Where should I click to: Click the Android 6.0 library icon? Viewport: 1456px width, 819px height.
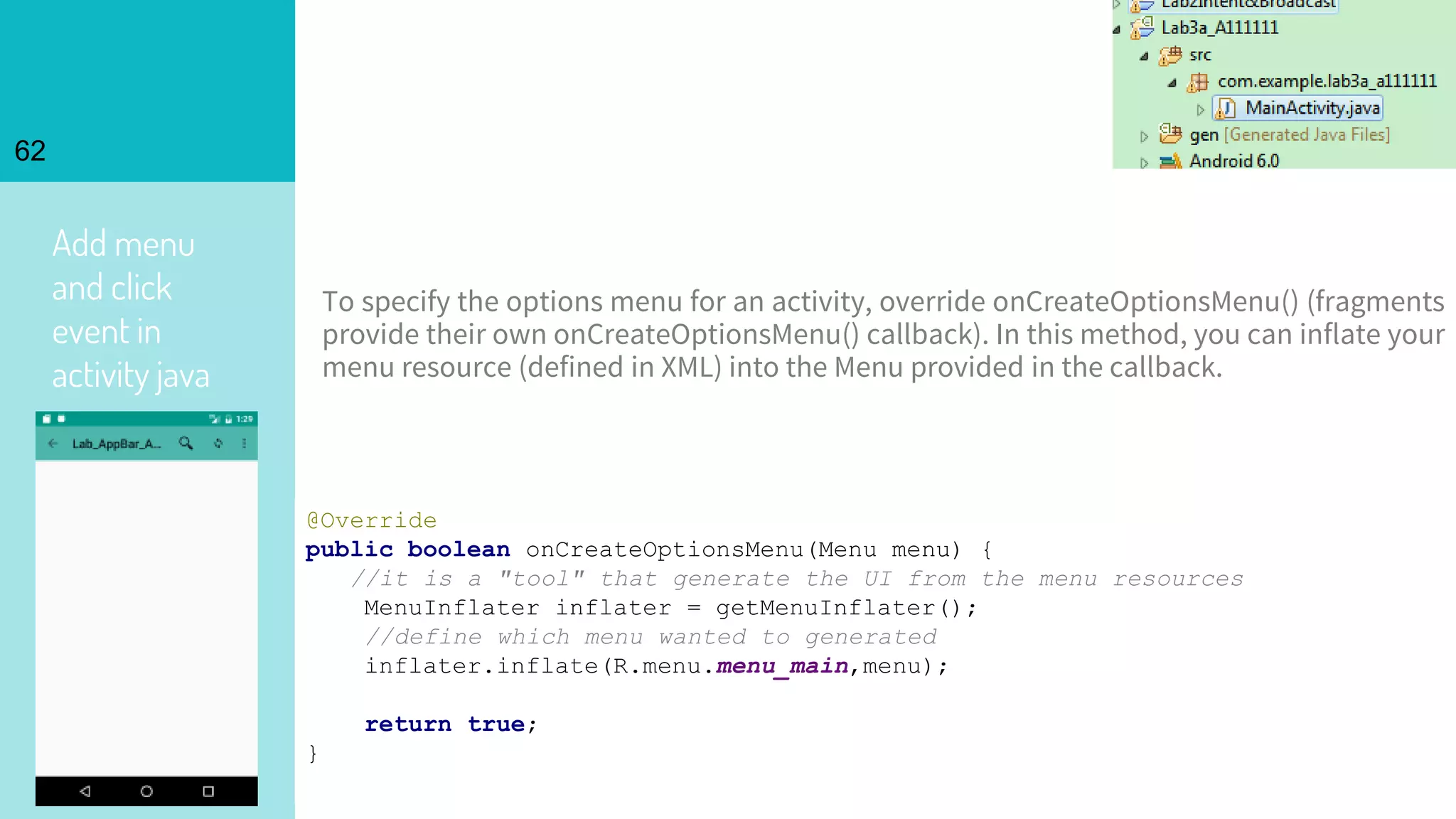coord(1170,161)
